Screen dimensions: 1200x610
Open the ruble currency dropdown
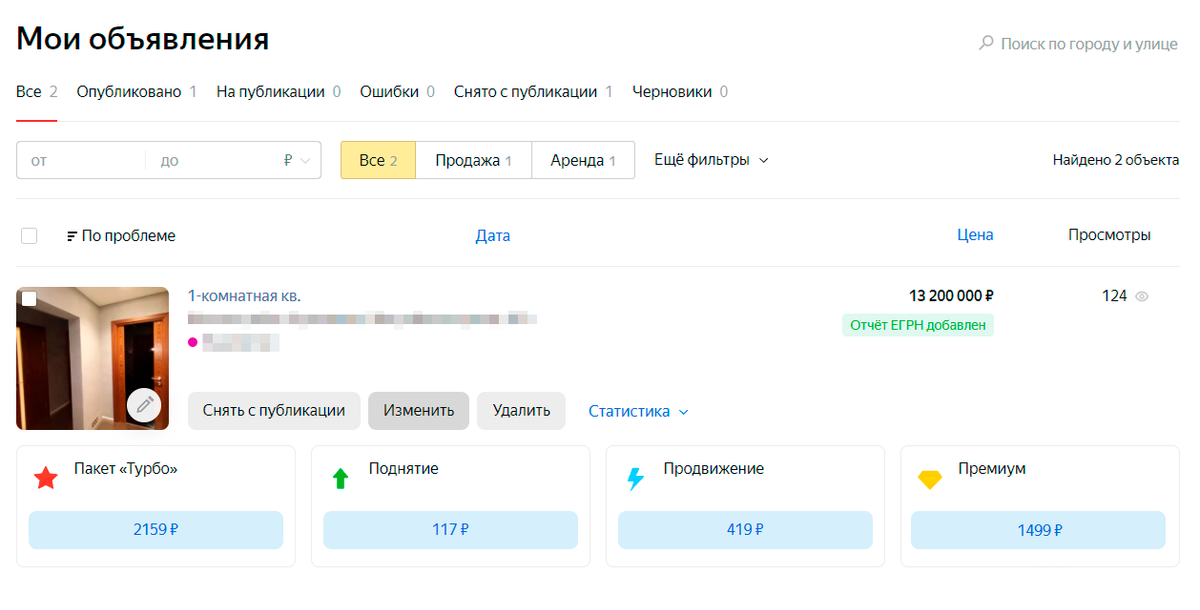(x=297, y=160)
